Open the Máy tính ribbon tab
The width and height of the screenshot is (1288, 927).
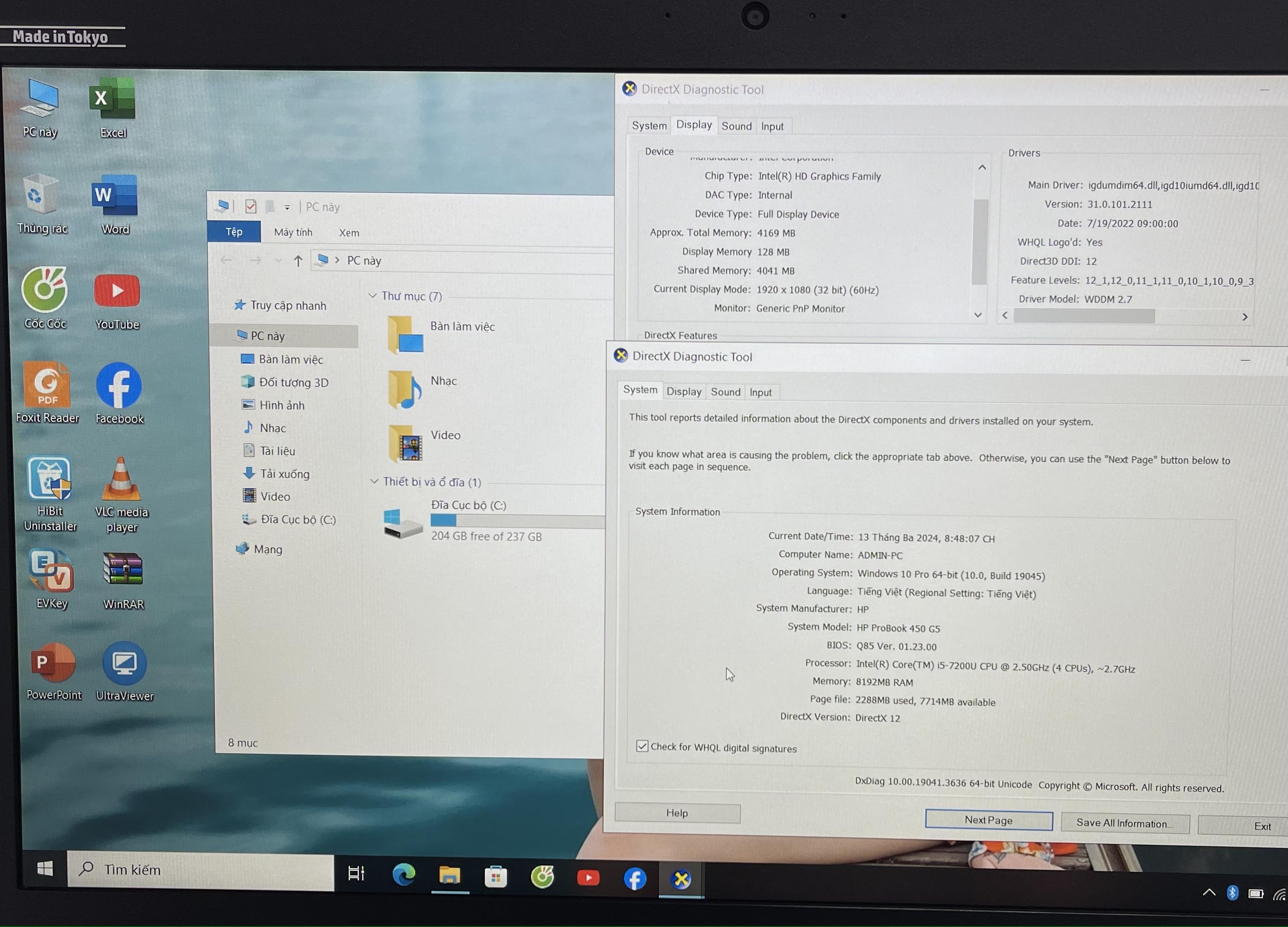click(x=293, y=232)
